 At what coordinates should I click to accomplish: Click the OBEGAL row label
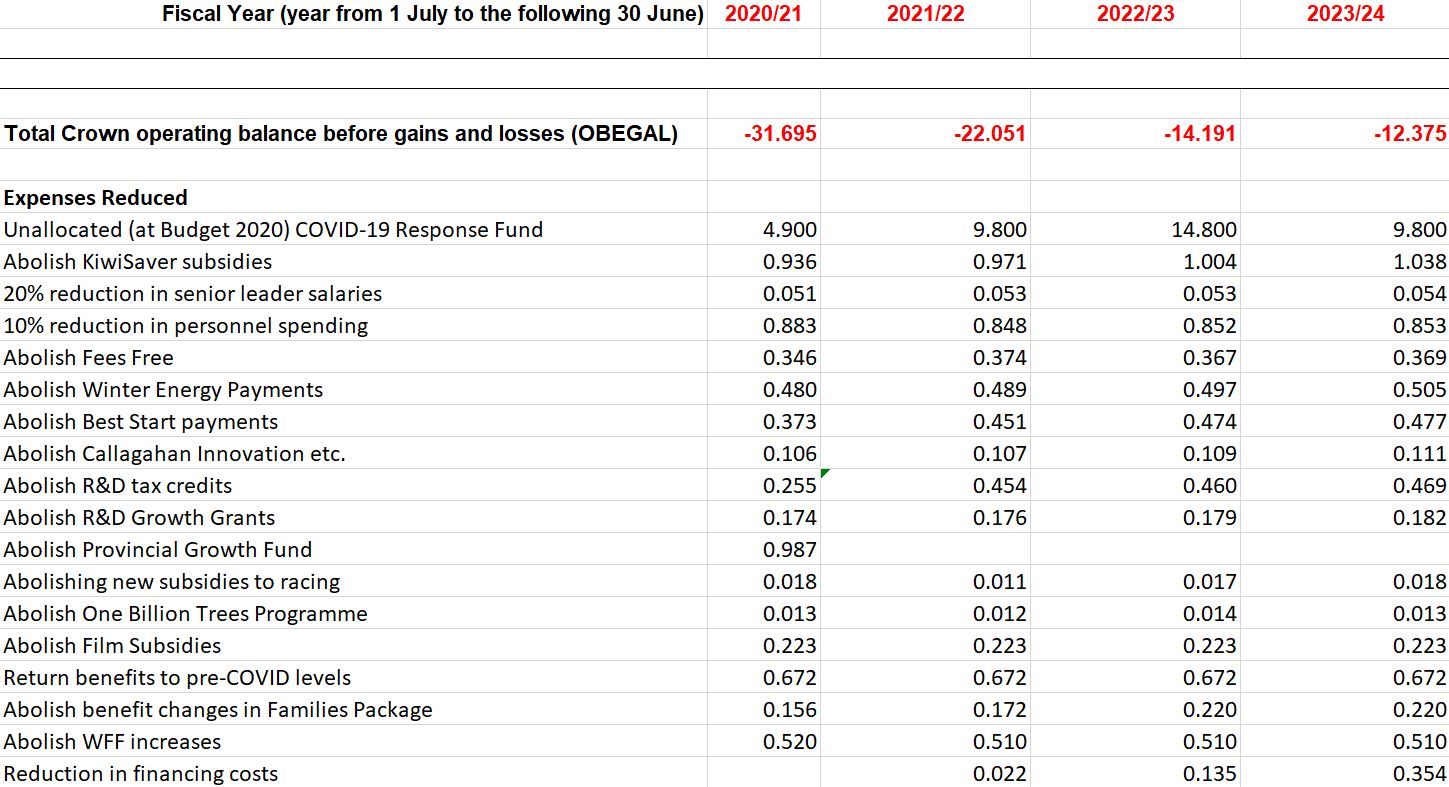point(341,134)
